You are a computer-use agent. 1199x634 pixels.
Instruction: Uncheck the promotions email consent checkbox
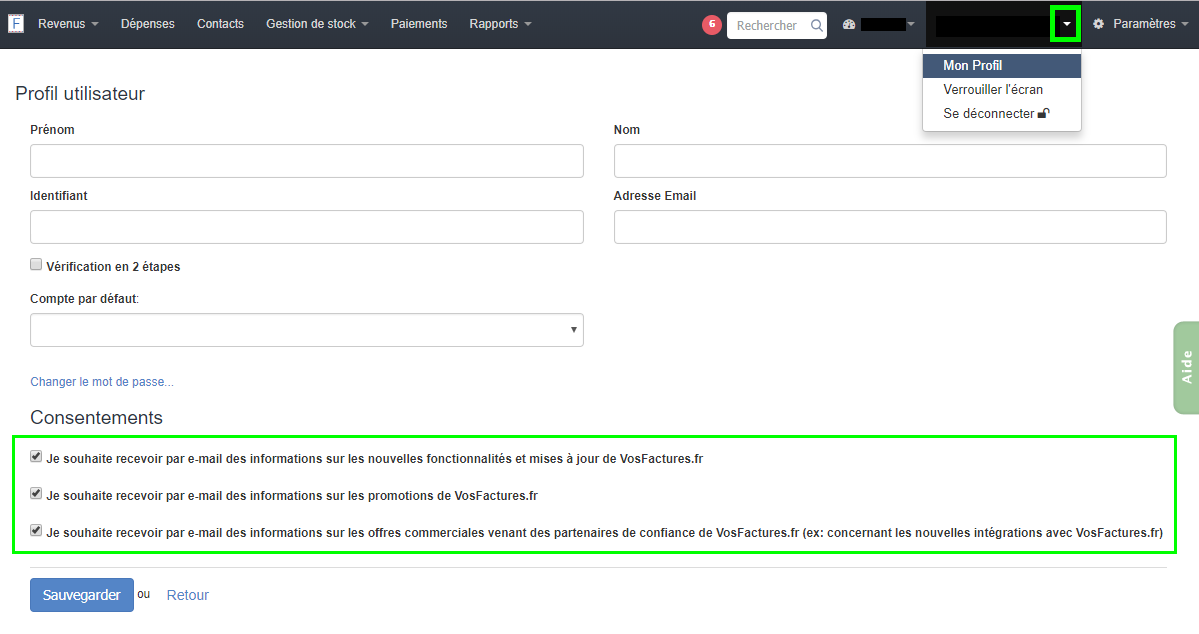click(36, 493)
